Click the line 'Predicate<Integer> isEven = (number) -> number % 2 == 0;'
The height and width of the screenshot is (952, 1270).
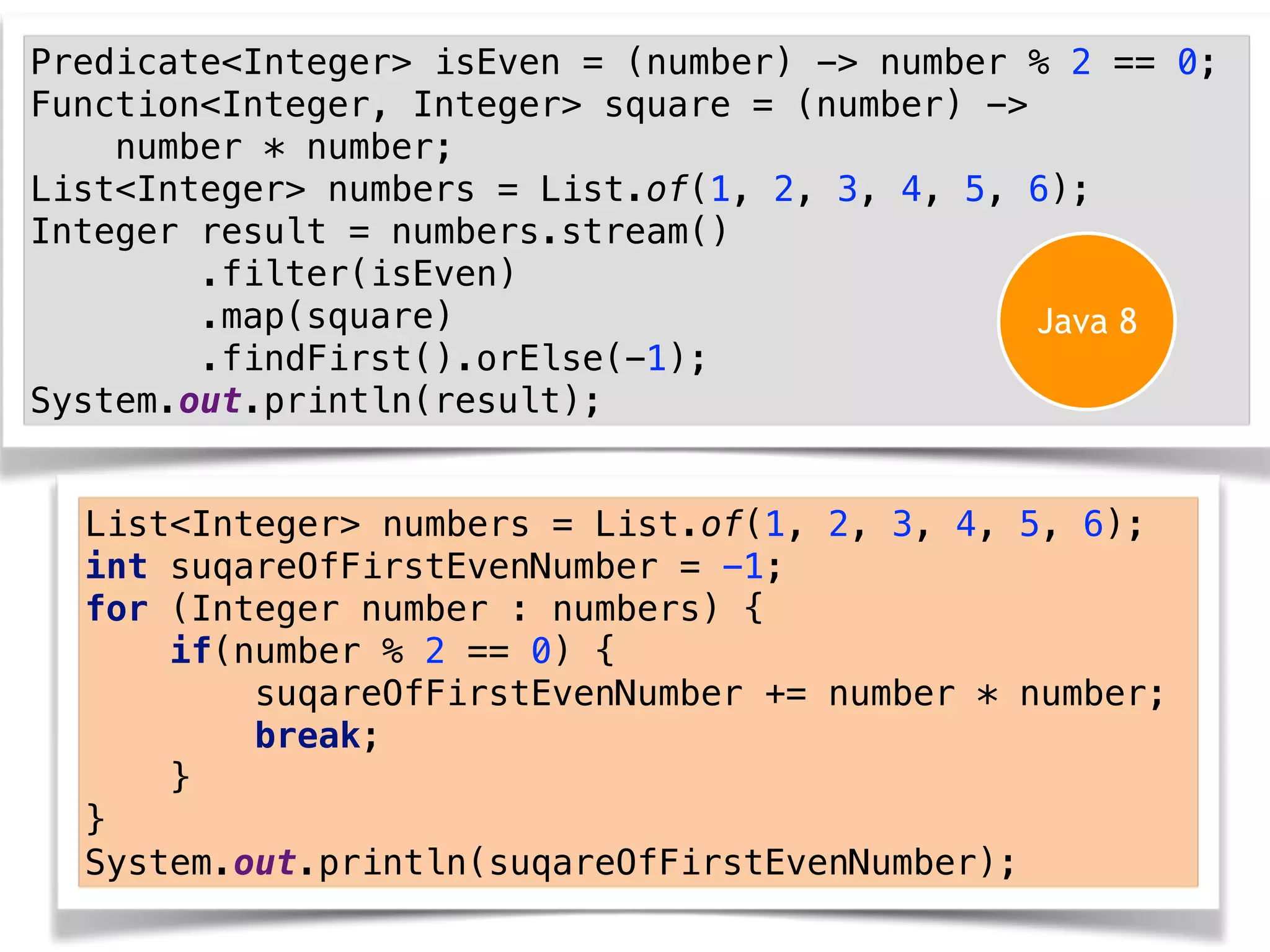[x=623, y=63]
